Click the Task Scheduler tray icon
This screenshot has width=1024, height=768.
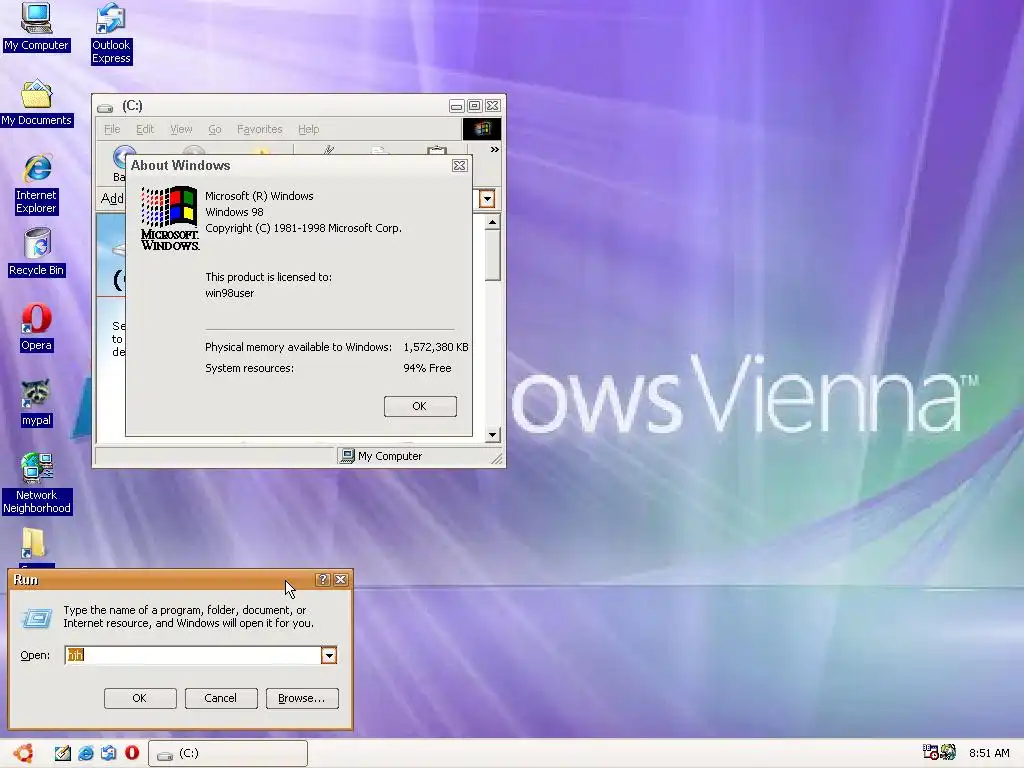(x=931, y=752)
